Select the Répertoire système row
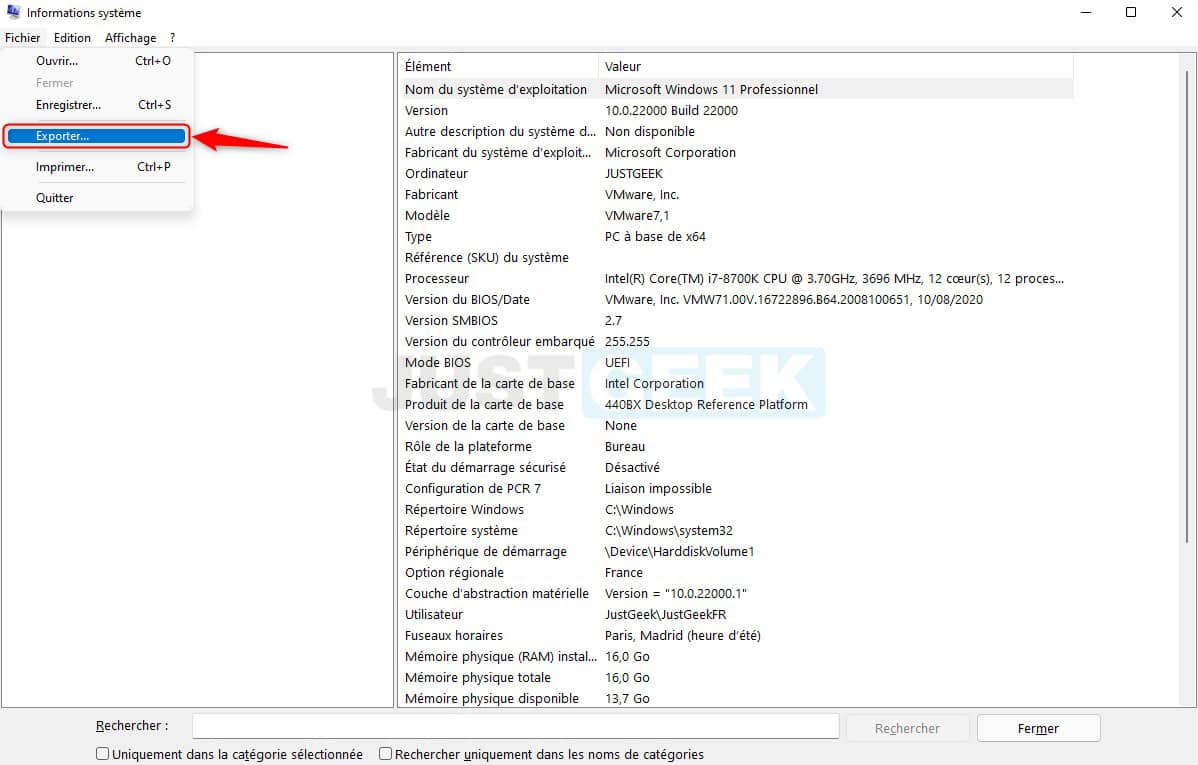Screen dimensions: 1198x765 736,531
